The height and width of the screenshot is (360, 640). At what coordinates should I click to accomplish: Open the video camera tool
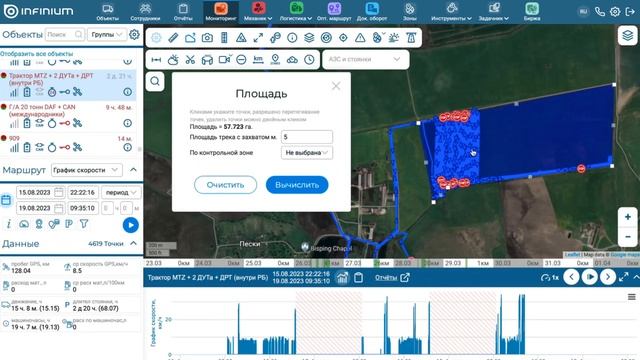point(224,60)
